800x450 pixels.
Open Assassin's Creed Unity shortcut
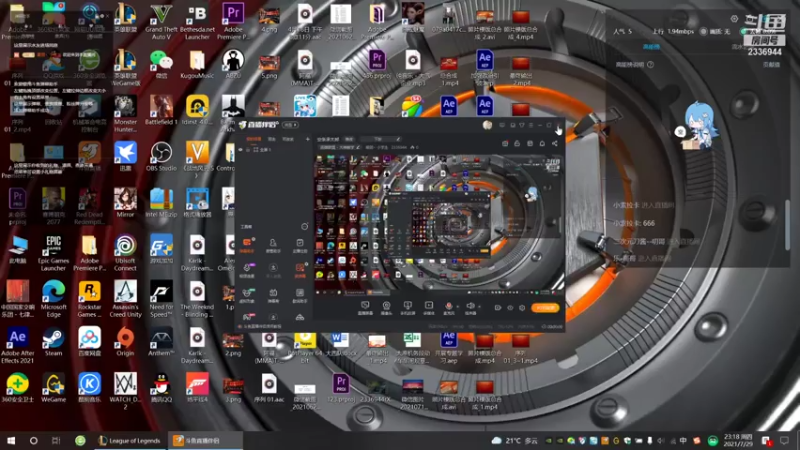pos(125,299)
